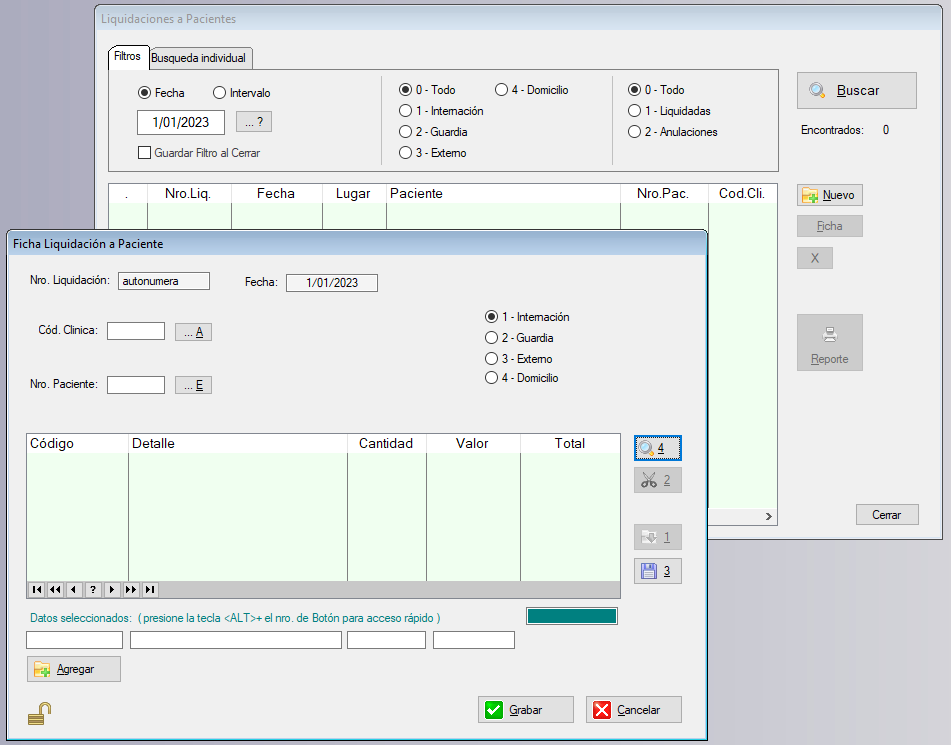Click the padlock unlock icon
This screenshot has width=951, height=745.
pyautogui.click(x=39, y=713)
